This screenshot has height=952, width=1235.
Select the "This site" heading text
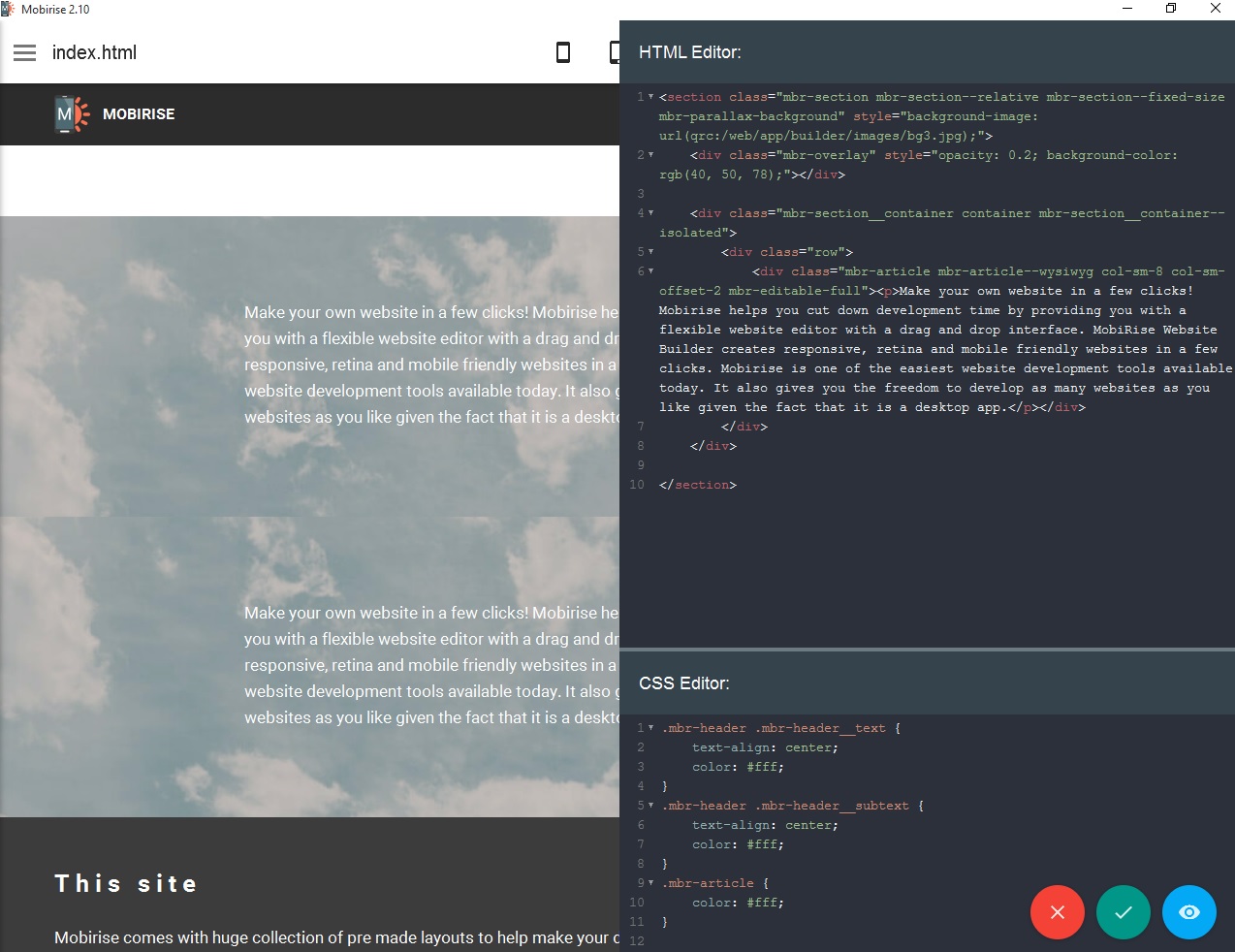click(126, 883)
